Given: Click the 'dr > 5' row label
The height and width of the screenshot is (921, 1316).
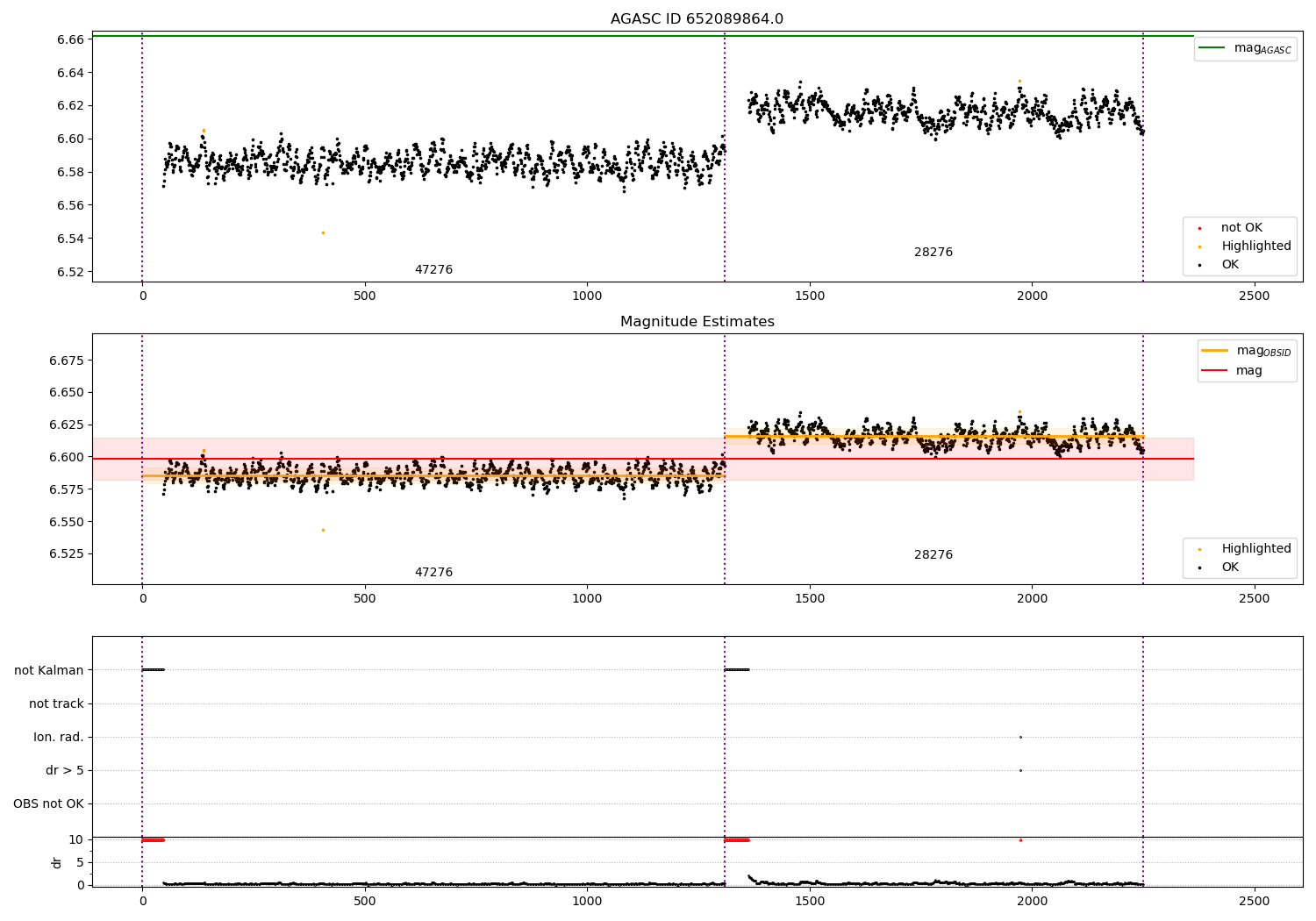Looking at the screenshot, I should 65,770.
